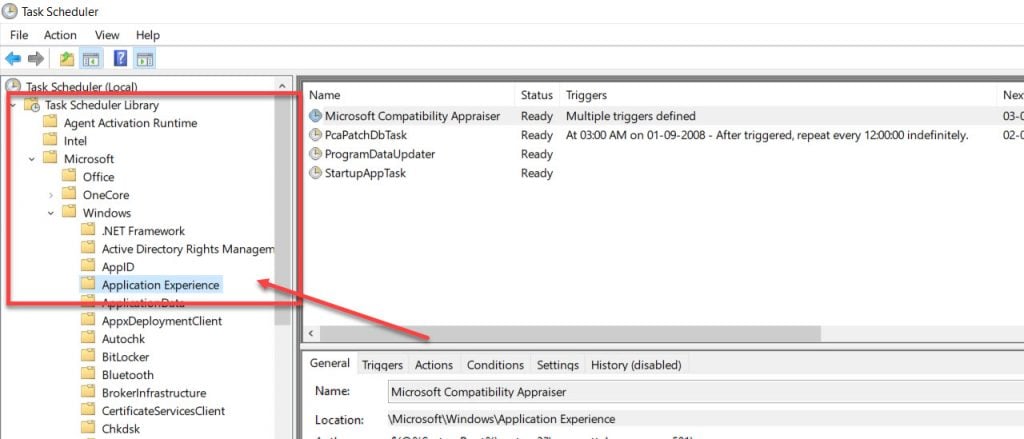Click the StartupAppTask clock icon

click(315, 173)
